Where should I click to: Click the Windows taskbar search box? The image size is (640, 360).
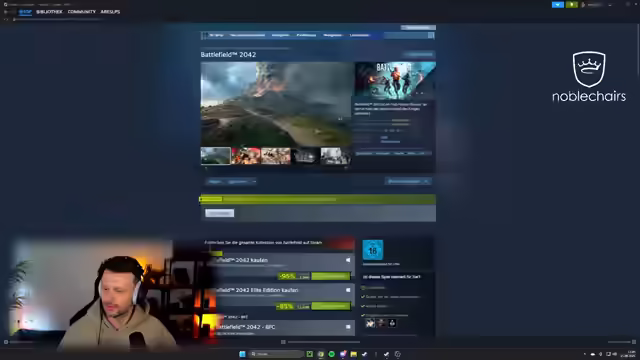[276, 354]
